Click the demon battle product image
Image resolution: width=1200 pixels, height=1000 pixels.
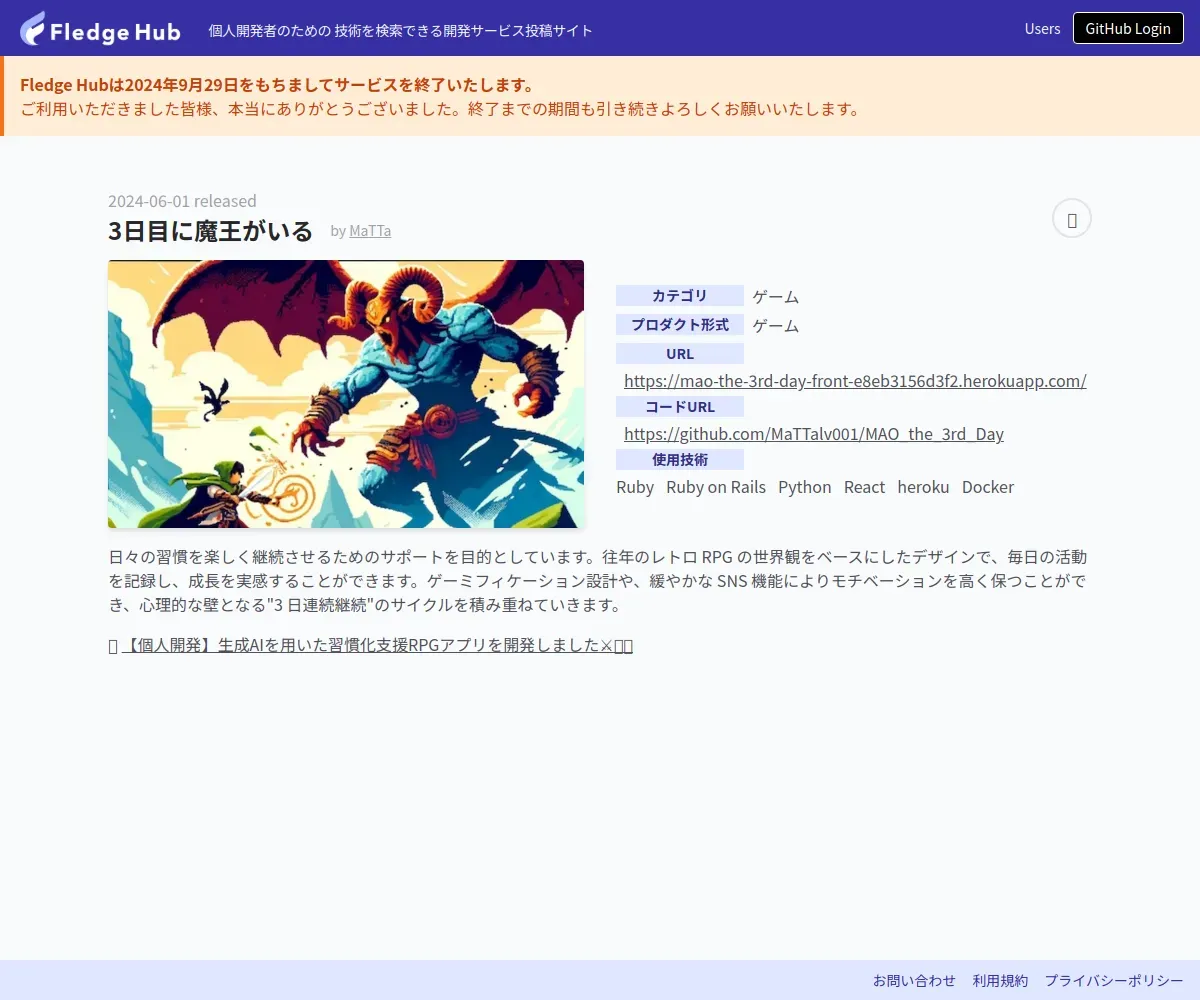tap(346, 394)
